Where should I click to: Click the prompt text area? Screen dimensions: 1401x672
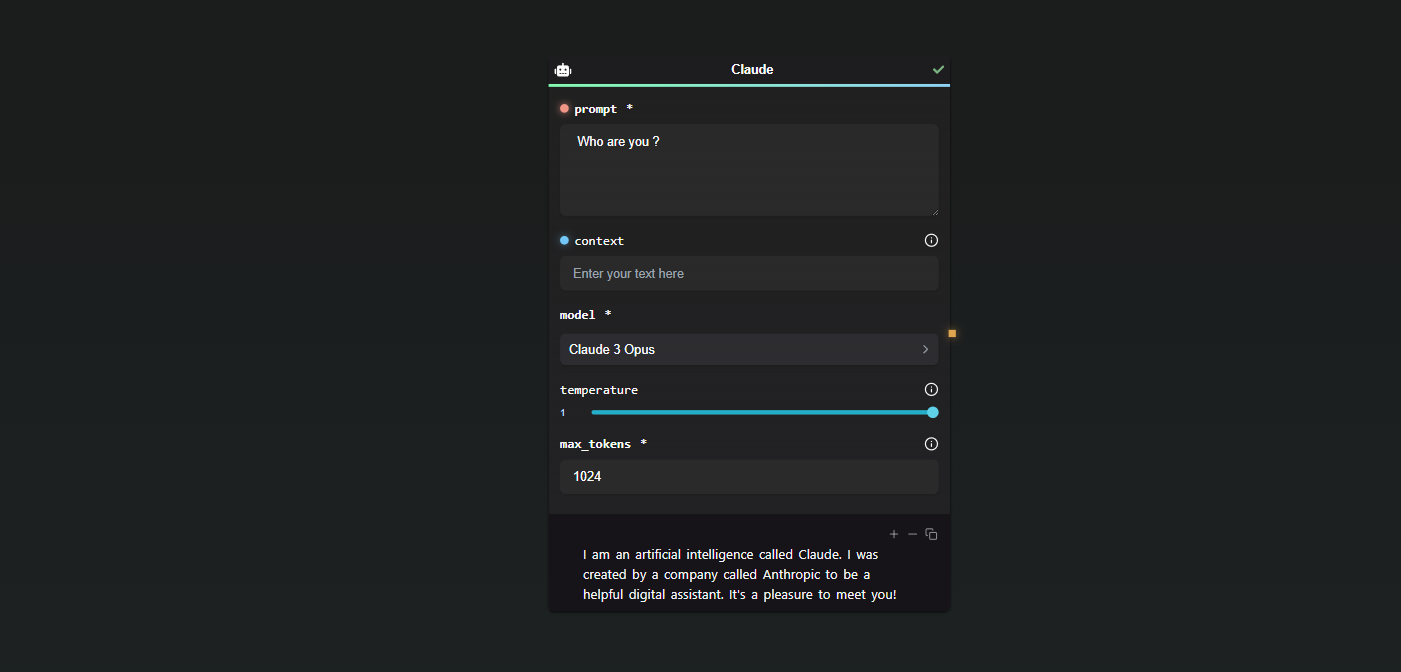749,170
